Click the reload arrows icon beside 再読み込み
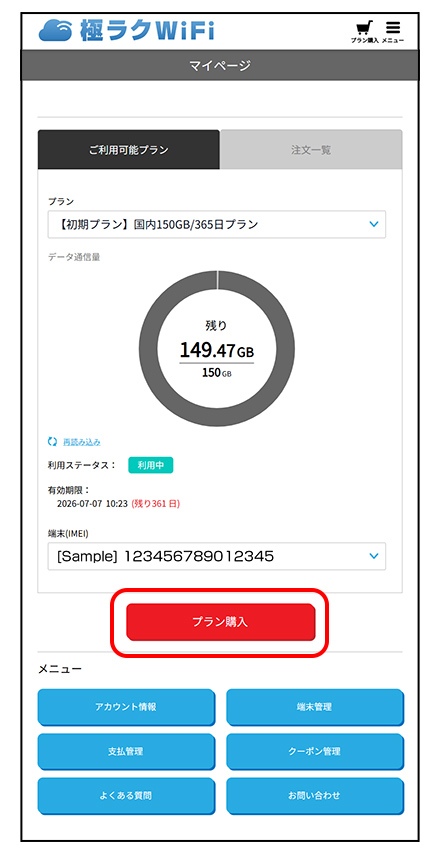440x865 pixels. pyautogui.click(x=52, y=442)
